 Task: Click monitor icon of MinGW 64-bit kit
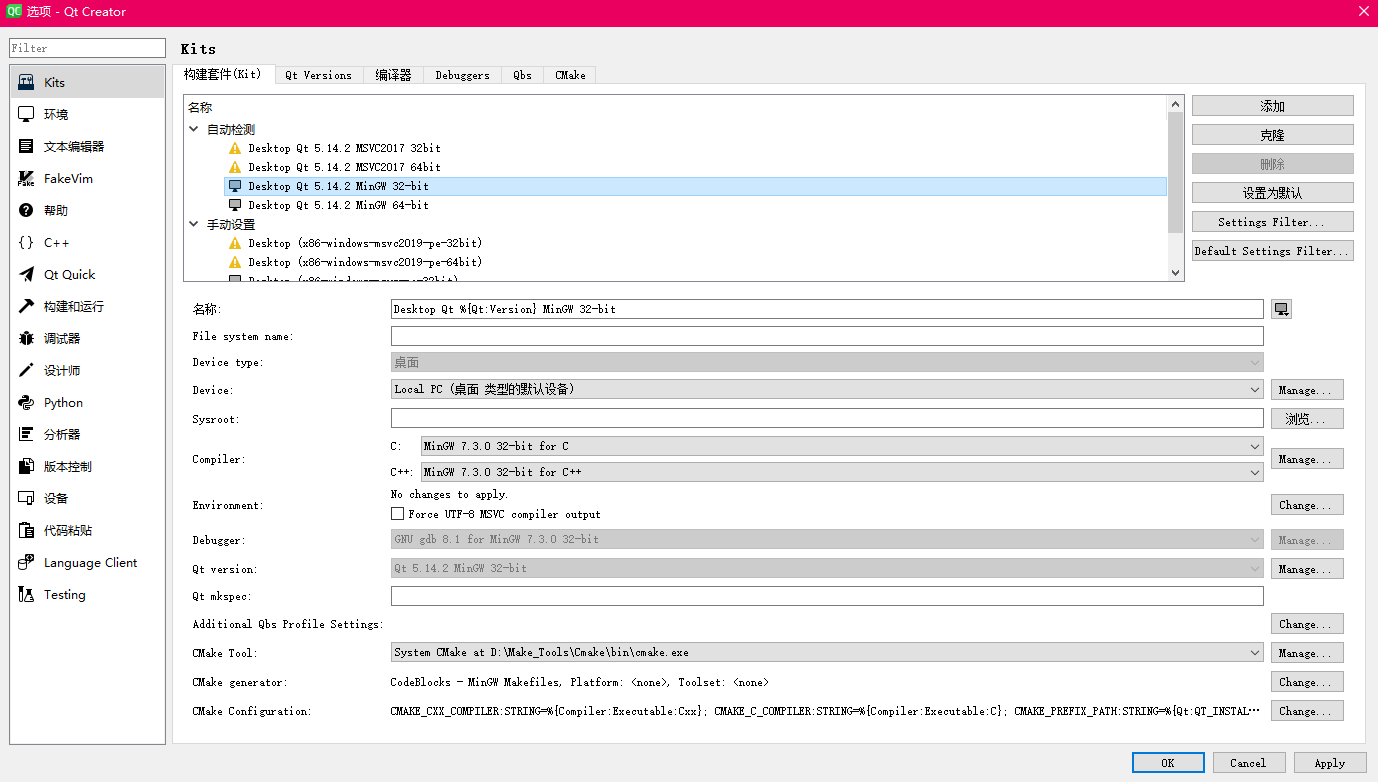point(235,205)
